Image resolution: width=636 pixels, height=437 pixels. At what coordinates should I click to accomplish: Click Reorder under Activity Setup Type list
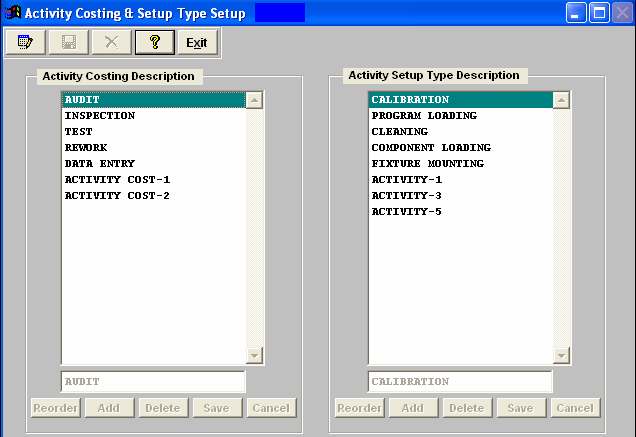click(359, 408)
